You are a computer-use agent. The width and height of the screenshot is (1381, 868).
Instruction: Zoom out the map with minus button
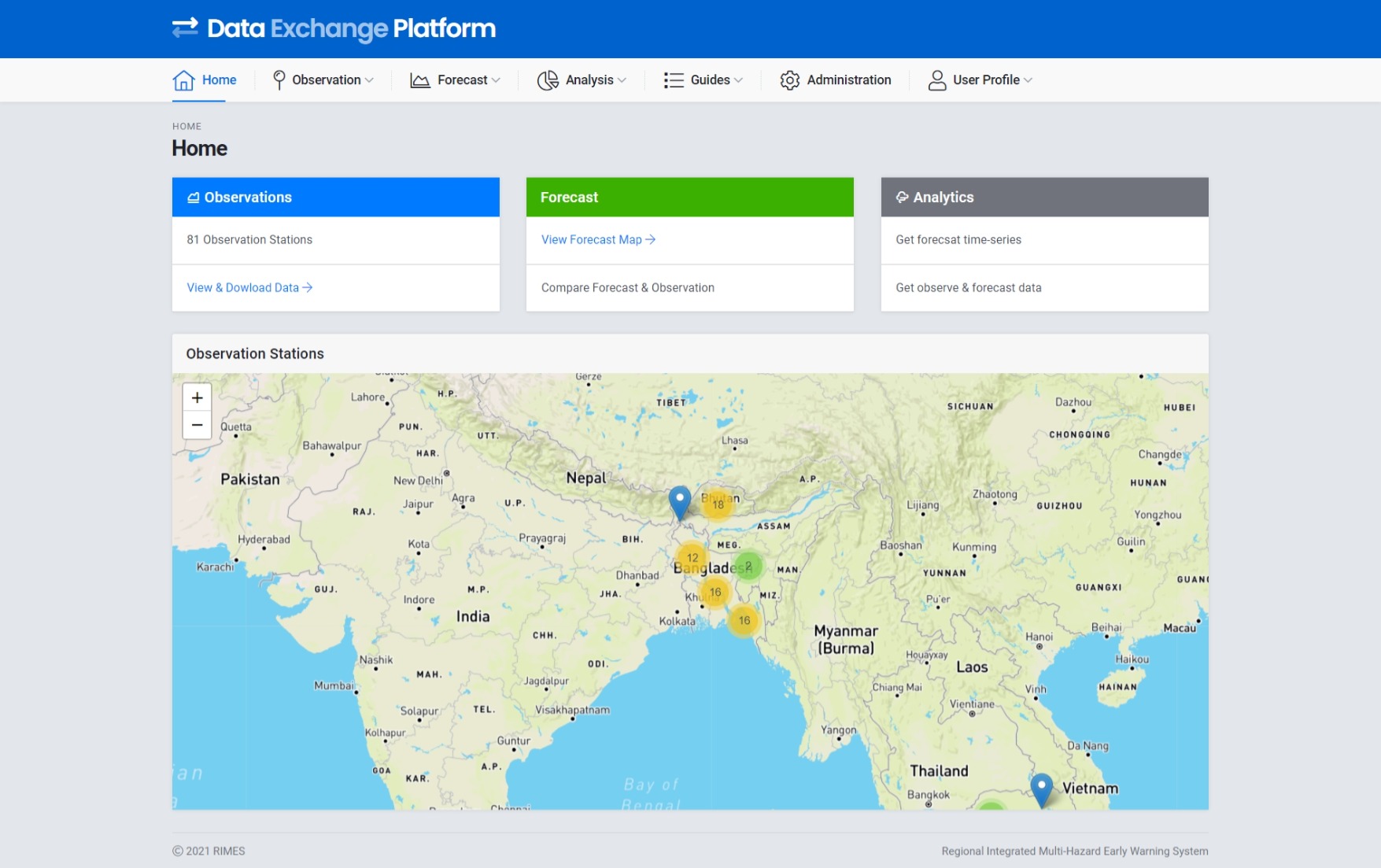198,425
